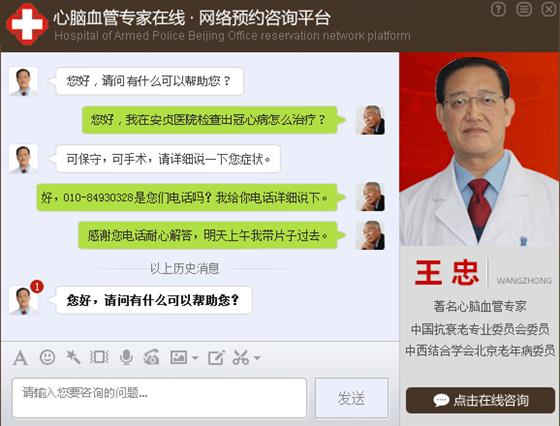560x426 pixels.
Task: Click the magic wand effects icon
Action: pos(73,357)
